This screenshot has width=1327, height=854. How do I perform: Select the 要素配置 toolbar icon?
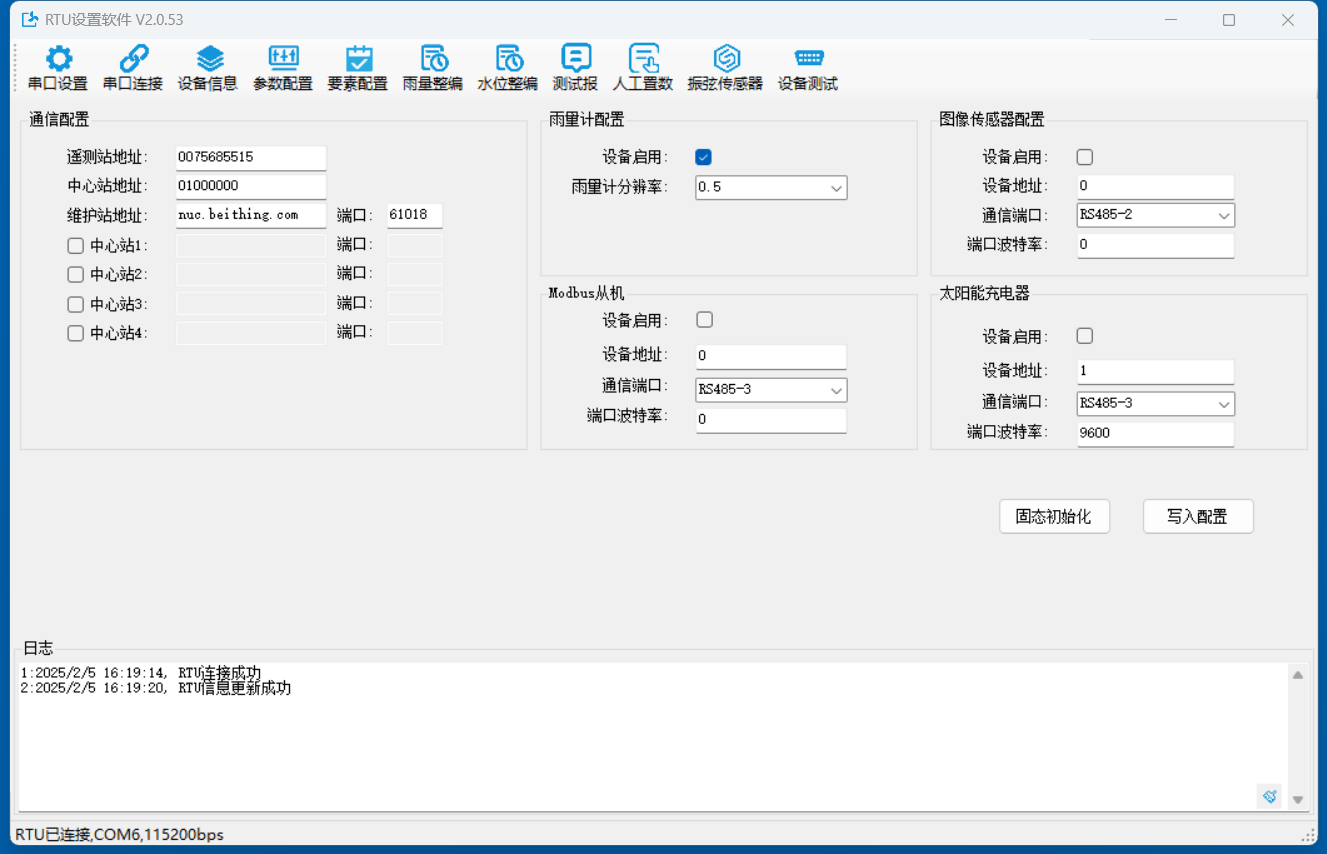(x=358, y=59)
